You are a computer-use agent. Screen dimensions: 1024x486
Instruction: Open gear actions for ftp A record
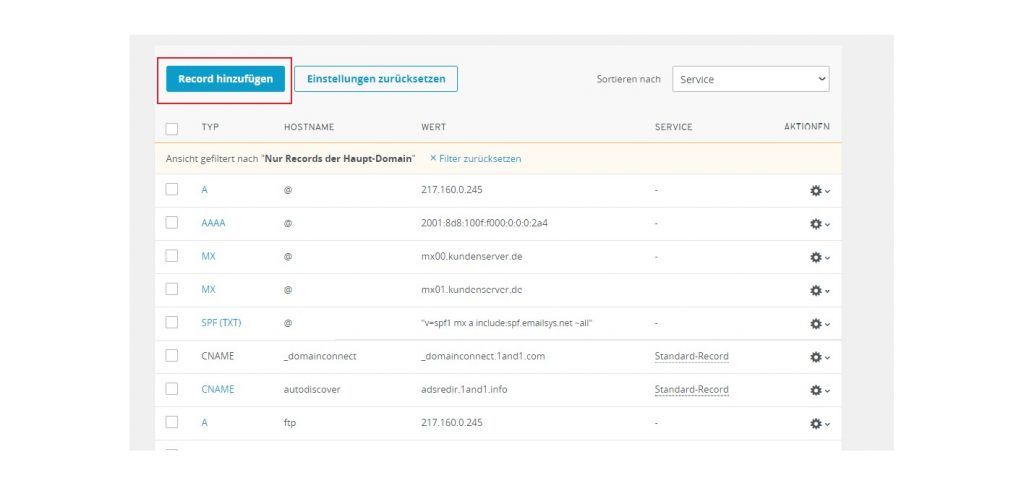pos(819,423)
